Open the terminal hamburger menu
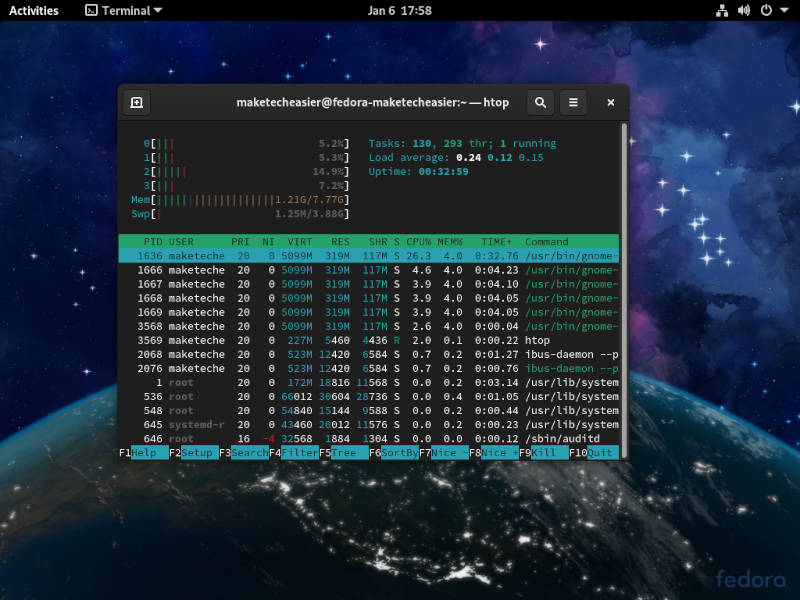The image size is (800, 600). pos(572,102)
